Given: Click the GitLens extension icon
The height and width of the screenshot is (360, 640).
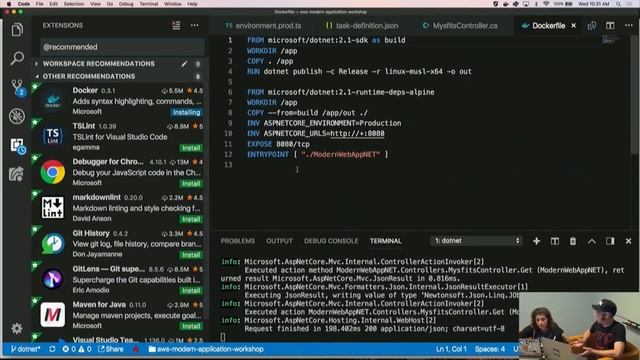Looking at the screenshot, I should click(x=53, y=279).
